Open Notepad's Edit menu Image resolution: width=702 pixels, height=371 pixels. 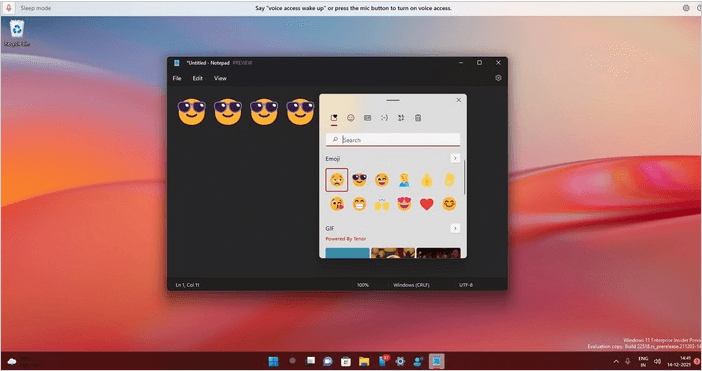click(x=197, y=78)
